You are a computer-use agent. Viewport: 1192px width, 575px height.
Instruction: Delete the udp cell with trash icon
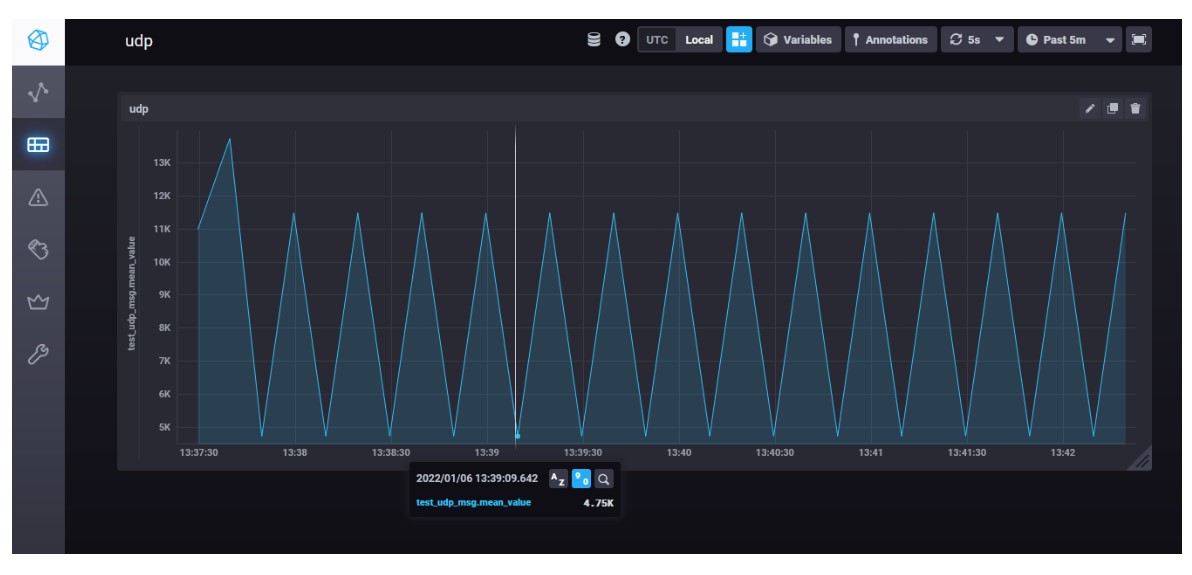tap(1135, 109)
